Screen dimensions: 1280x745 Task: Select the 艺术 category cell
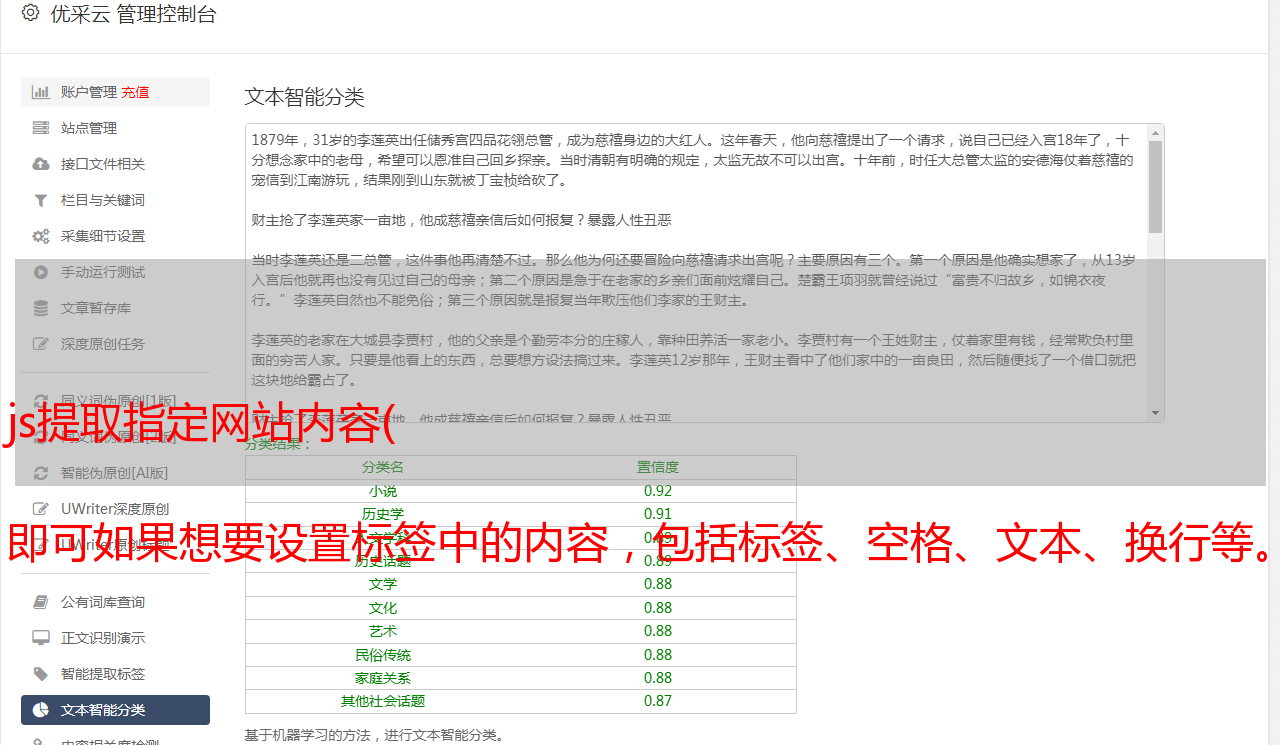pos(383,631)
